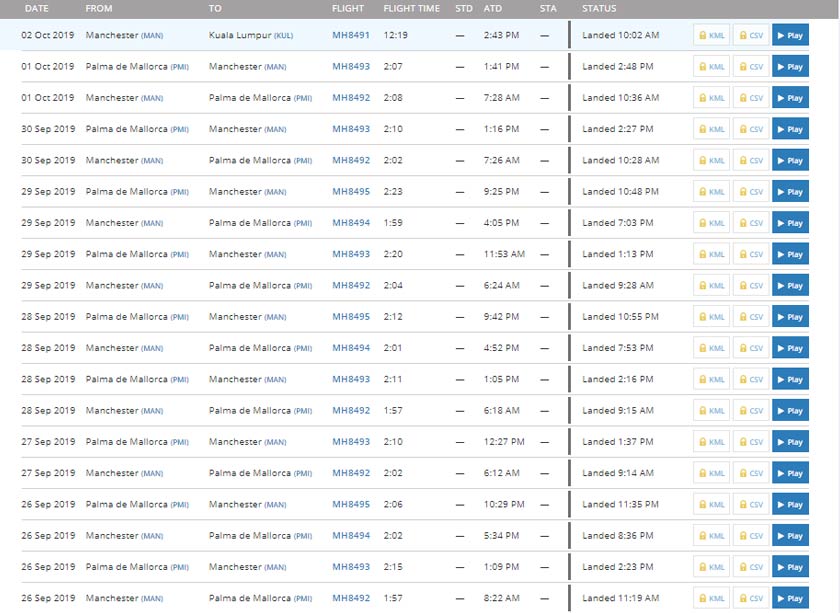Click CSV icon on the 02 Oct row

751,35
